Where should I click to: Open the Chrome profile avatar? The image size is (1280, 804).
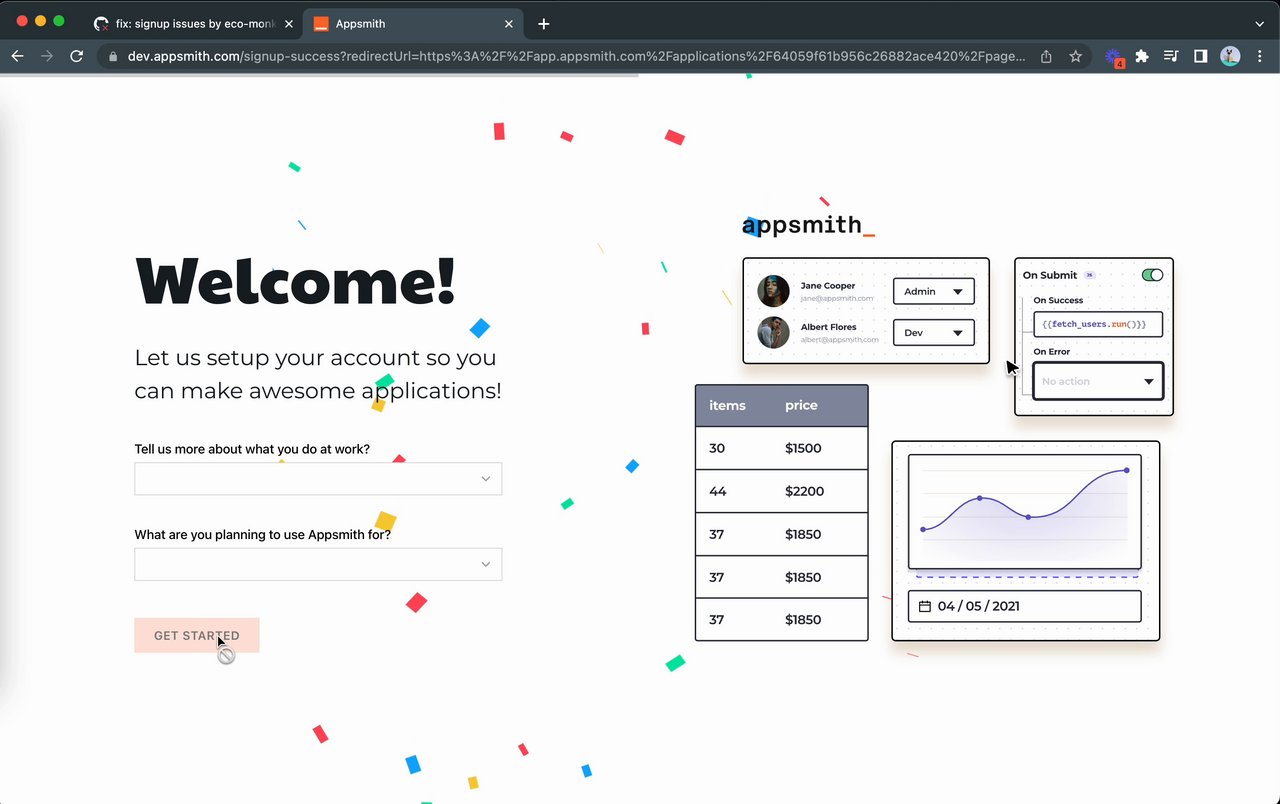pyautogui.click(x=1230, y=57)
